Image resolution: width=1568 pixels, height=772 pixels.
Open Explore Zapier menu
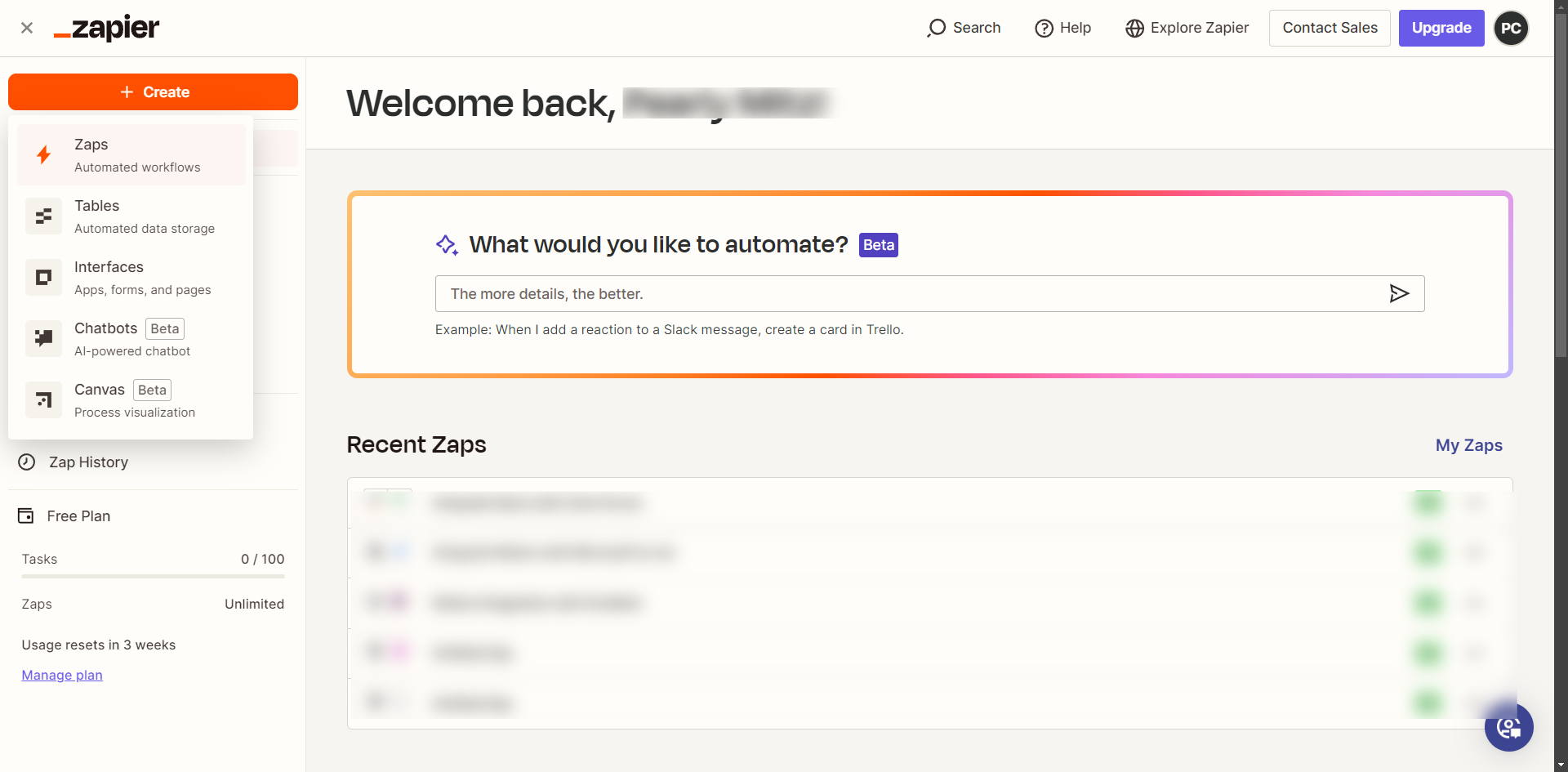tap(1187, 29)
